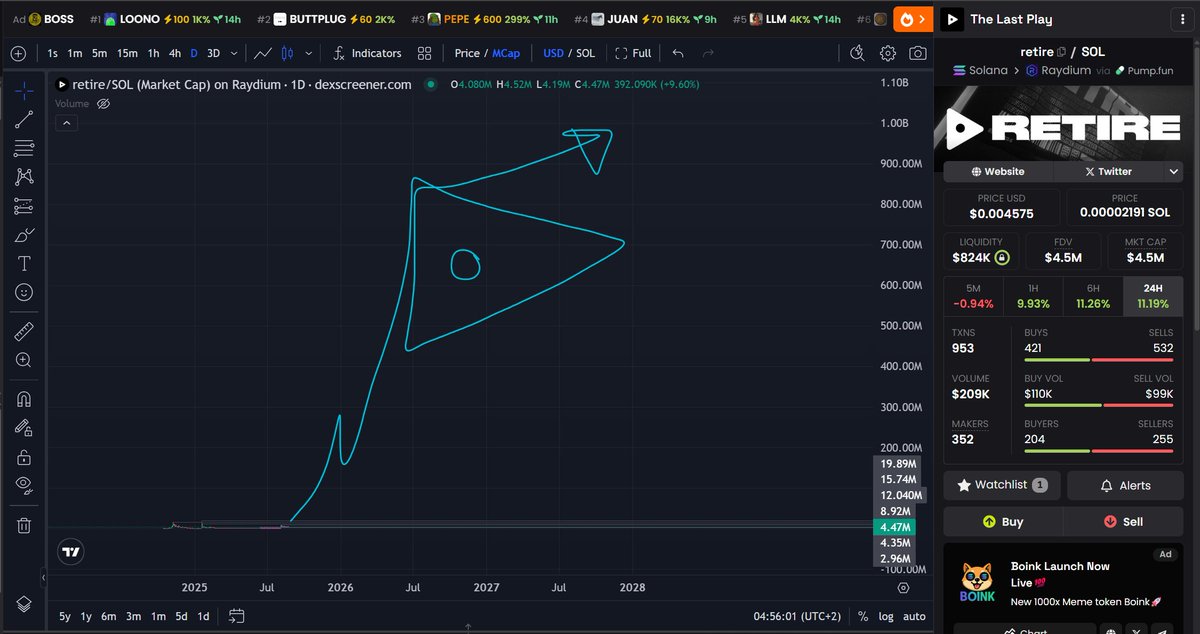1200x634 pixels.
Task: Activate the zoom in tool
Action: pyautogui.click(x=24, y=360)
